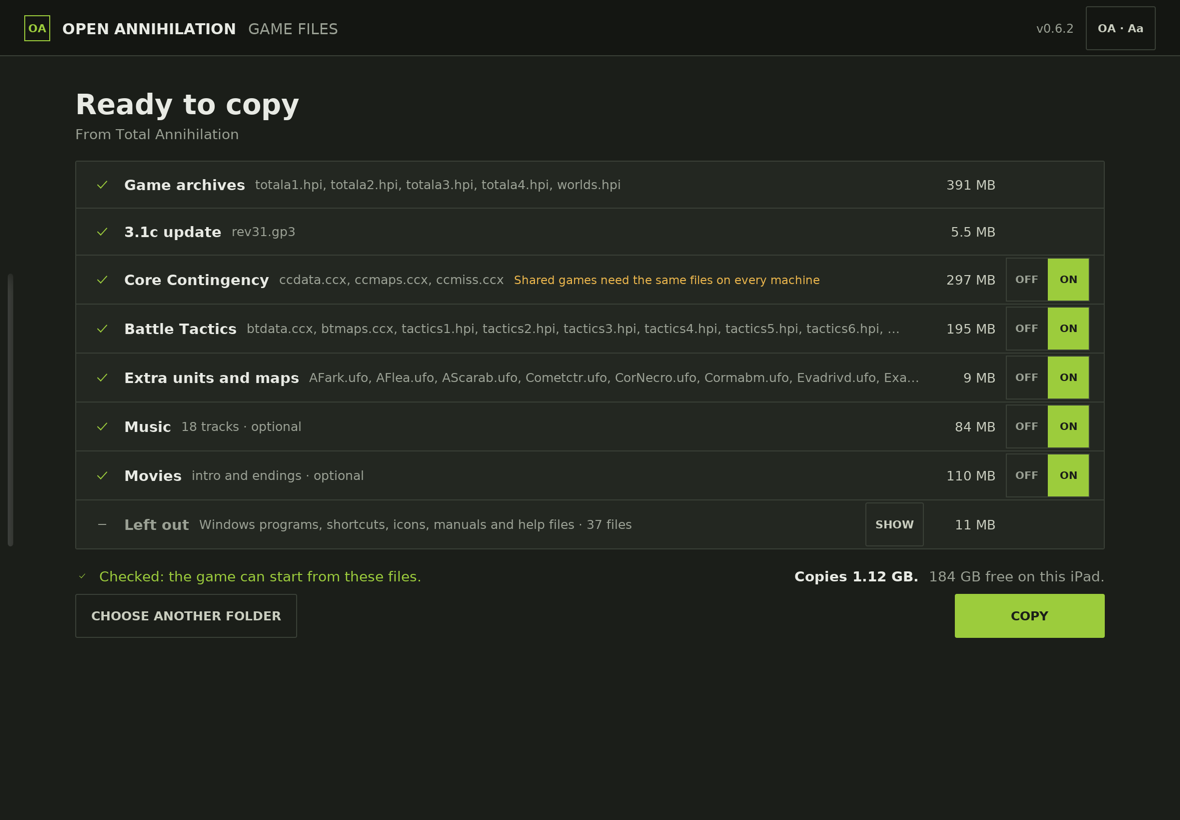Select the GAME FILES header label
Viewport: 1180px width, 820px height.
pyautogui.click(x=293, y=29)
